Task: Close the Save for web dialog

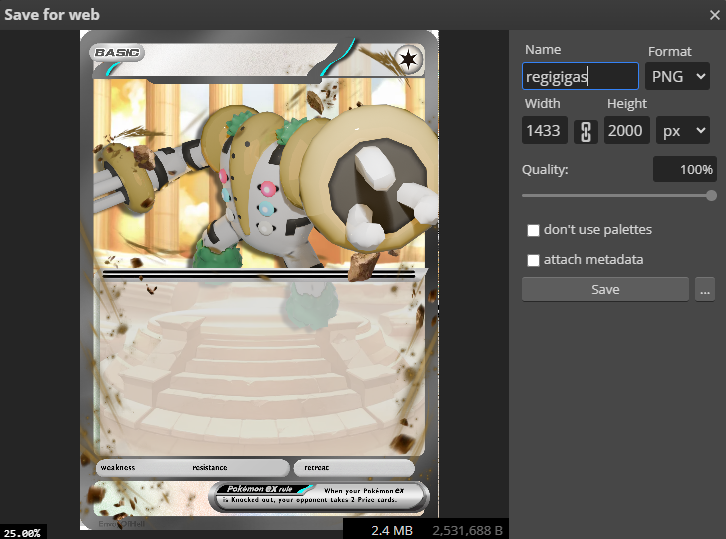Action: coord(714,15)
